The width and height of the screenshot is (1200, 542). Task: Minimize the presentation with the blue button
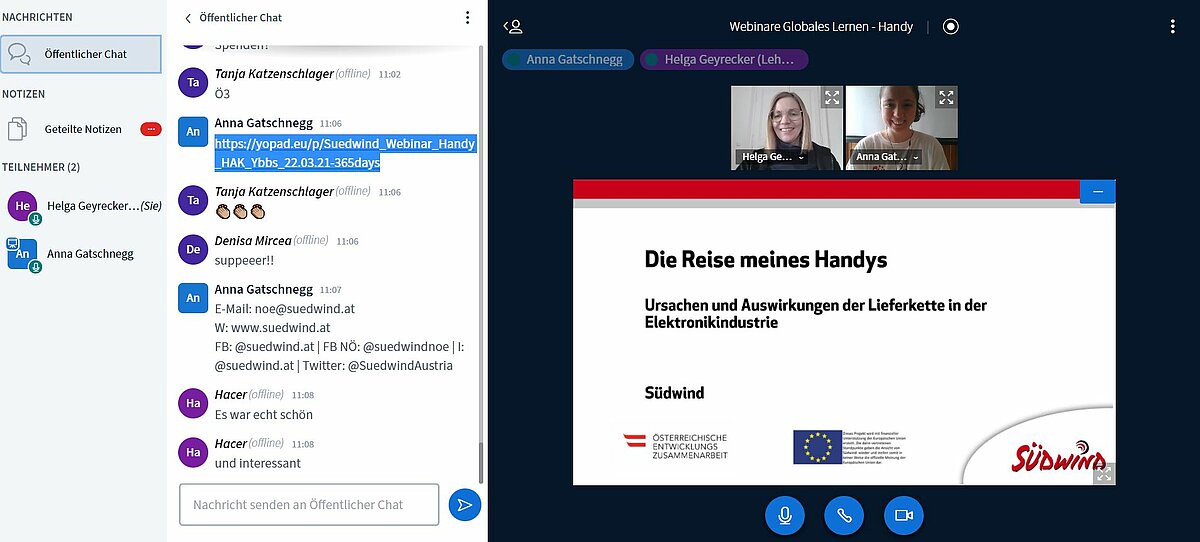pos(1097,191)
